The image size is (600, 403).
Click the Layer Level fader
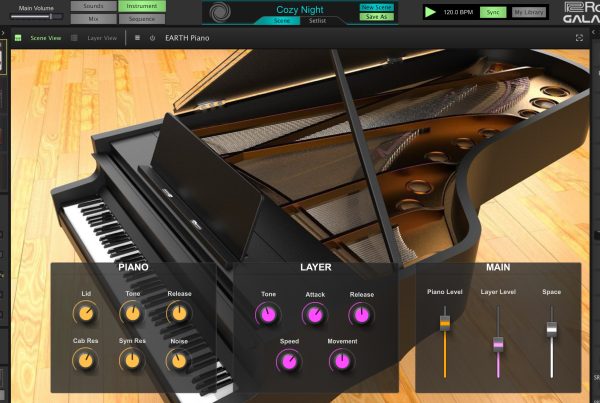click(498, 344)
